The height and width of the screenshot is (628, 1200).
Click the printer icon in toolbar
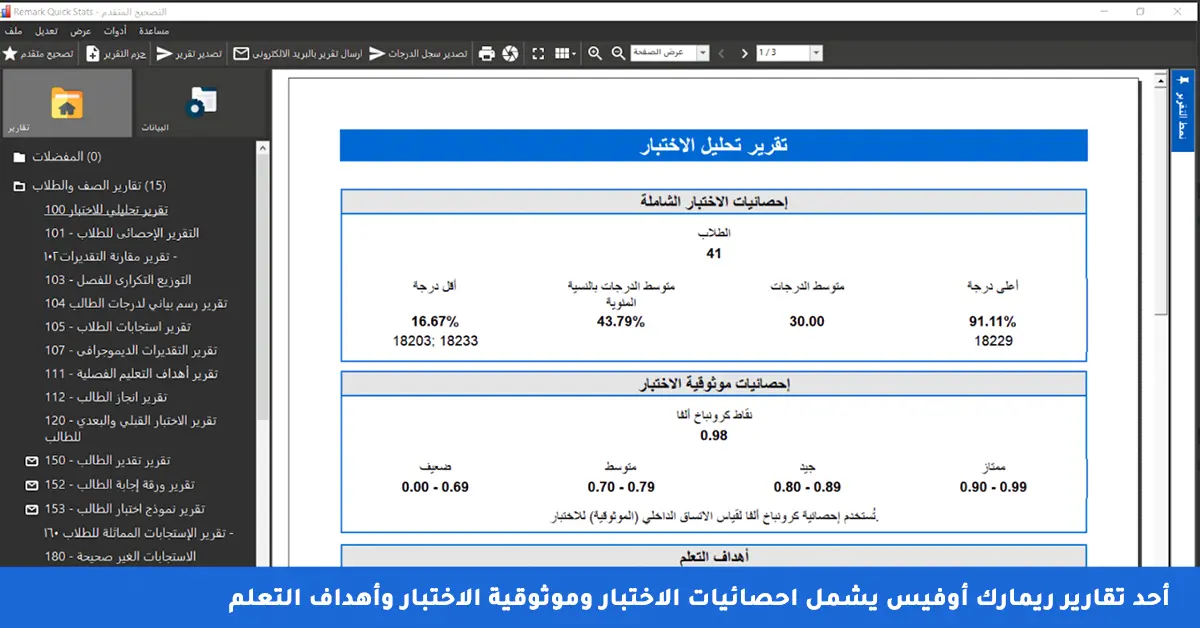pyautogui.click(x=487, y=53)
